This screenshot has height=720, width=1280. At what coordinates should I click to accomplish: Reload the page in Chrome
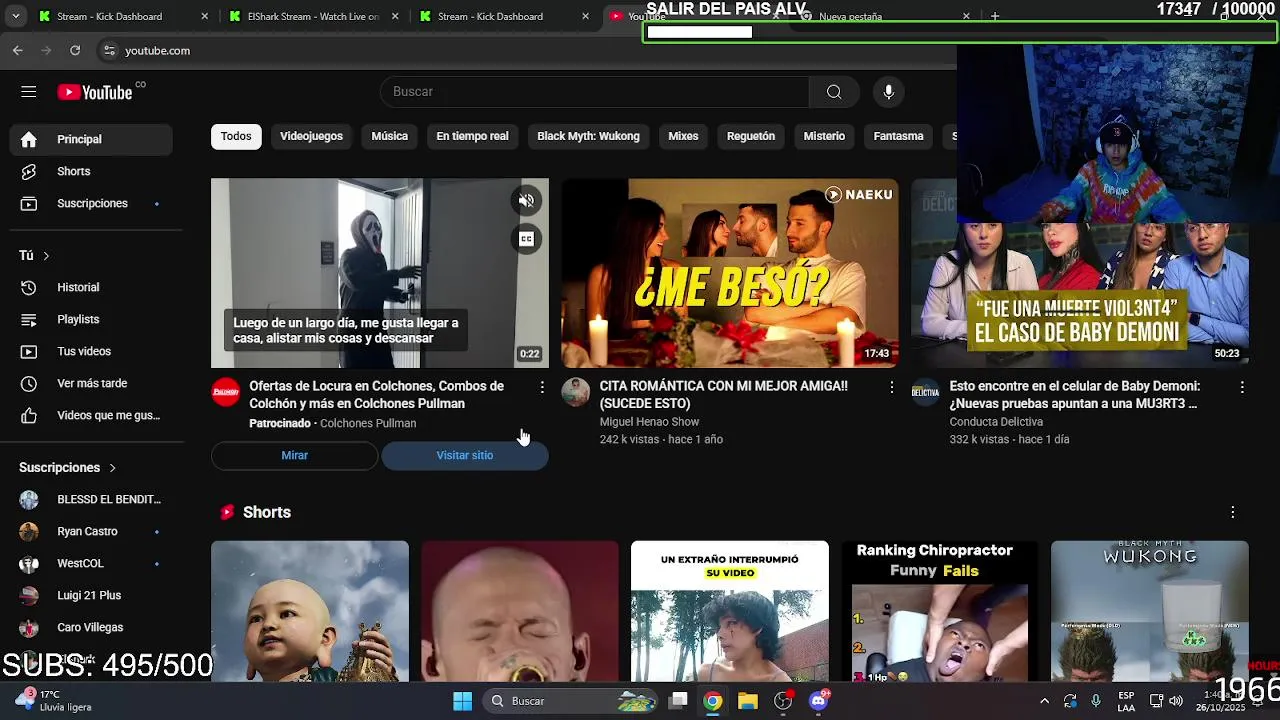pyautogui.click(x=75, y=50)
